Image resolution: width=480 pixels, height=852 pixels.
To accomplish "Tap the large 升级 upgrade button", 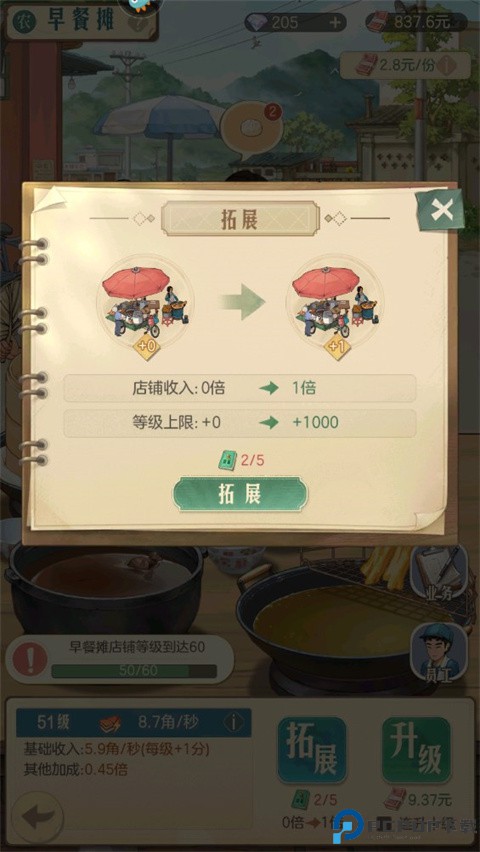I will pos(416,750).
